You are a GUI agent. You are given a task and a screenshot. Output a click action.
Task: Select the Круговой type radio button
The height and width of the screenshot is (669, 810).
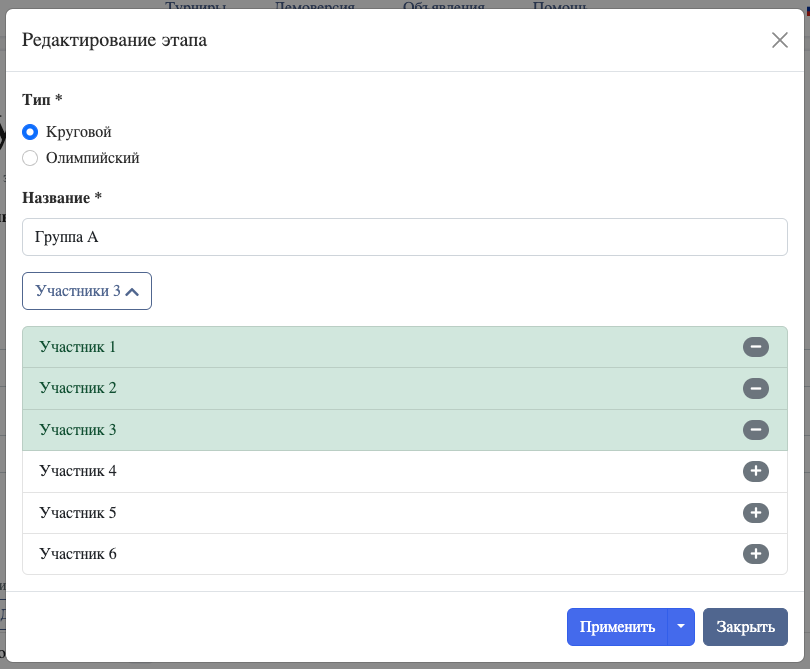(x=30, y=132)
